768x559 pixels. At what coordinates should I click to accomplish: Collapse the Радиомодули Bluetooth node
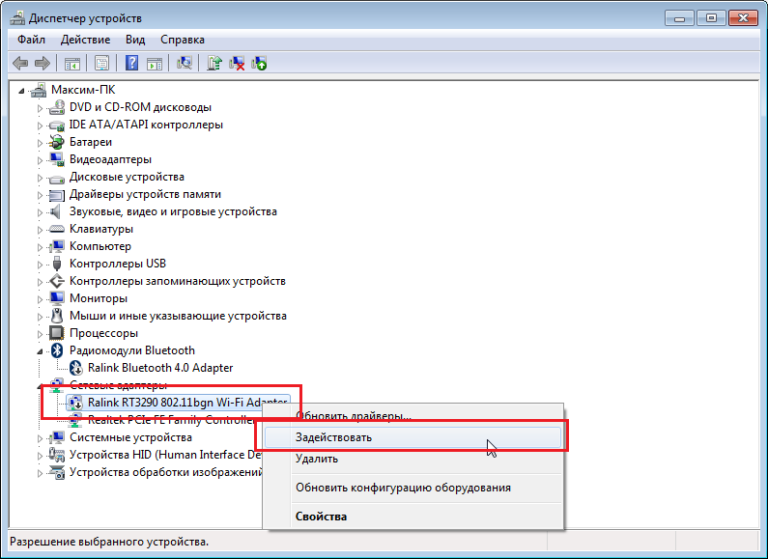(41, 351)
